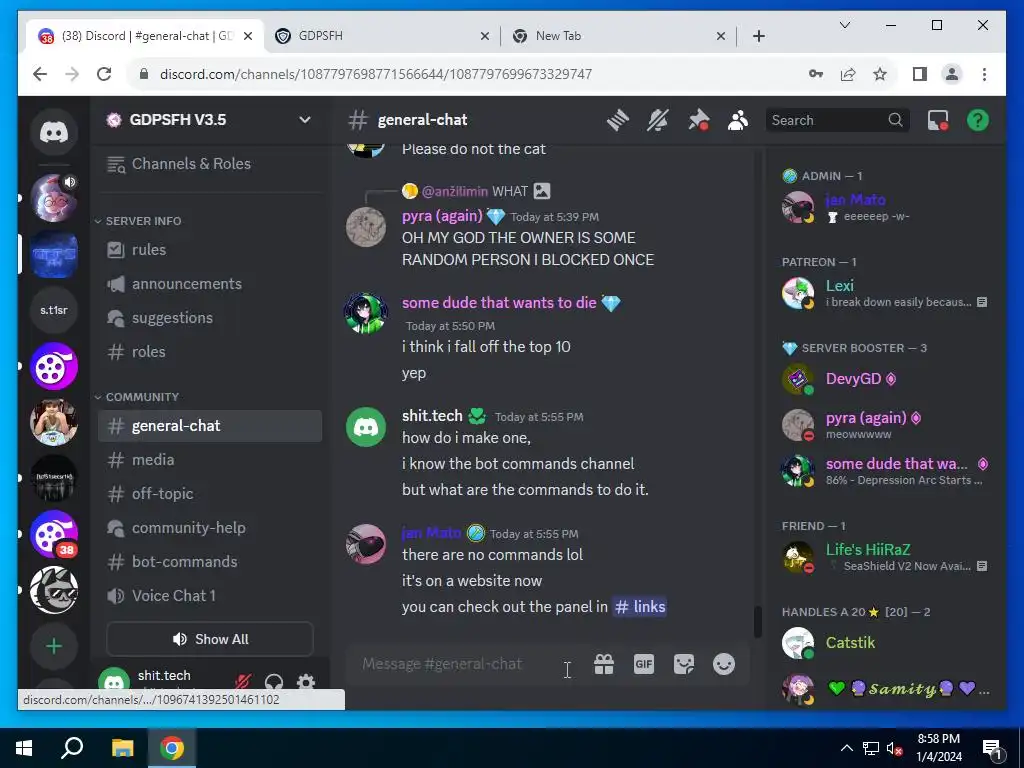Open the s.t1sr server icon
1024x768 pixels.
point(54,310)
